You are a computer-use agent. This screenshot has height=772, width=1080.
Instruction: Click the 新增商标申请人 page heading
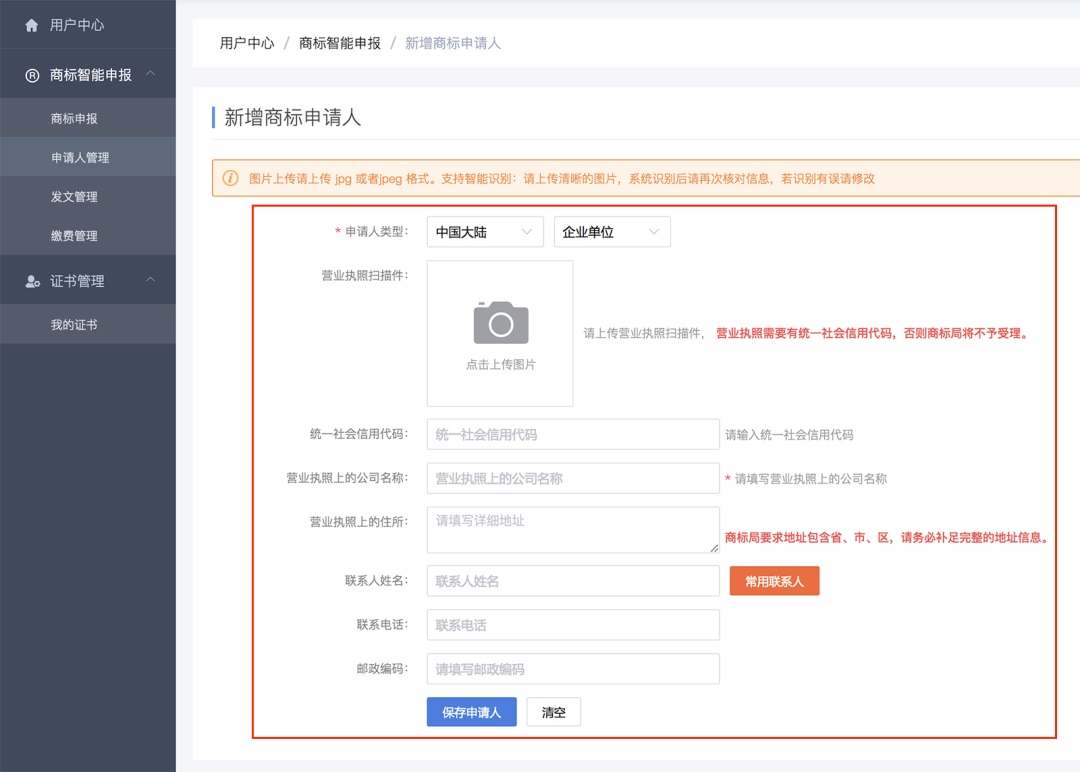[293, 118]
